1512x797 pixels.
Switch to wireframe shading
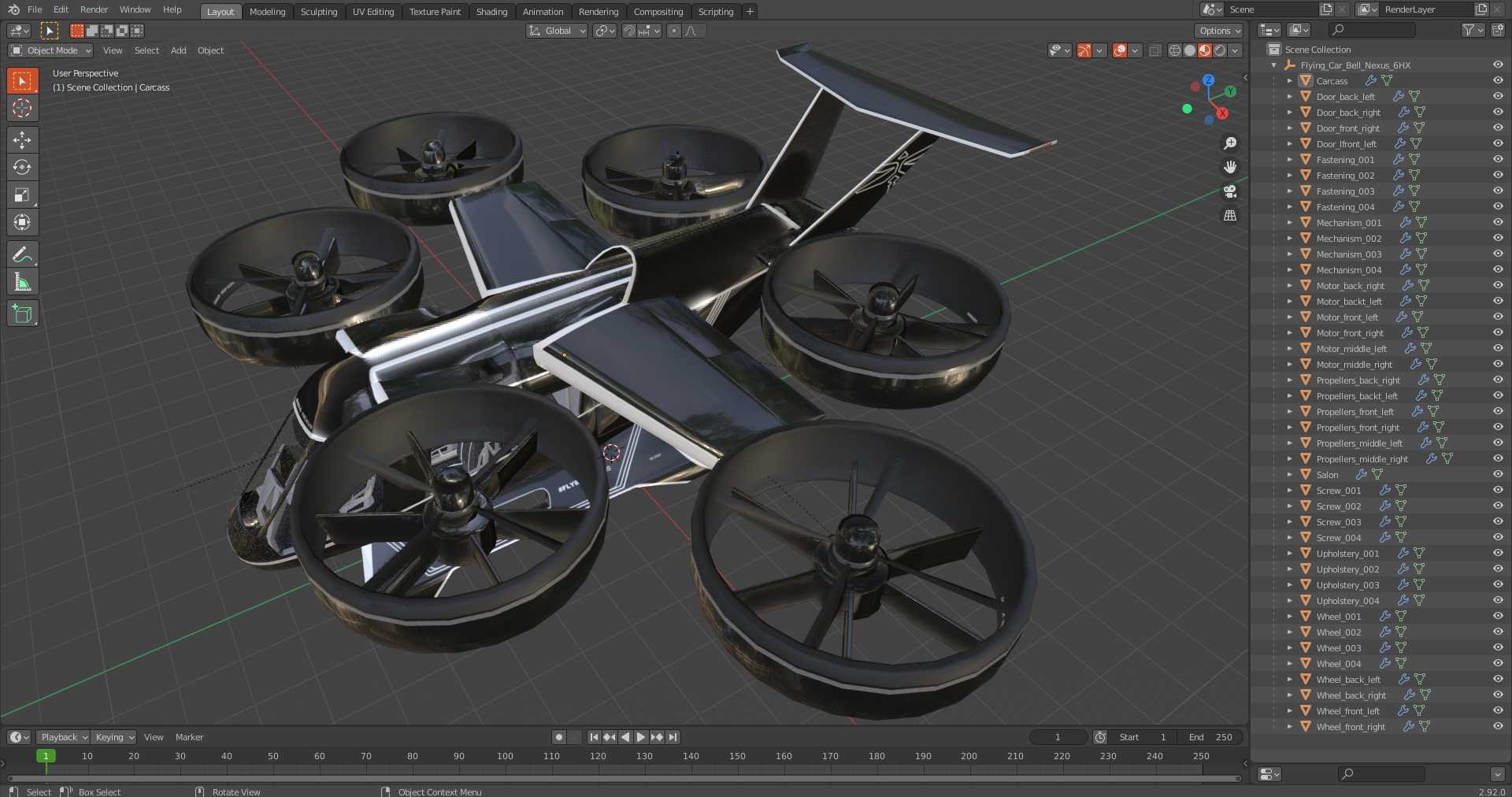point(1174,50)
